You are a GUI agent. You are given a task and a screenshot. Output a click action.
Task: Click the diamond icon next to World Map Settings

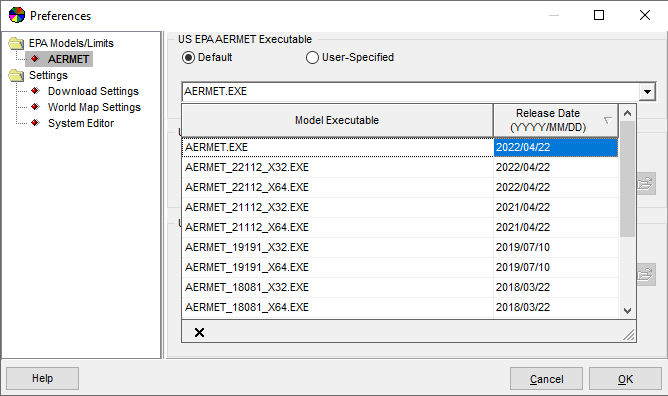[36, 107]
